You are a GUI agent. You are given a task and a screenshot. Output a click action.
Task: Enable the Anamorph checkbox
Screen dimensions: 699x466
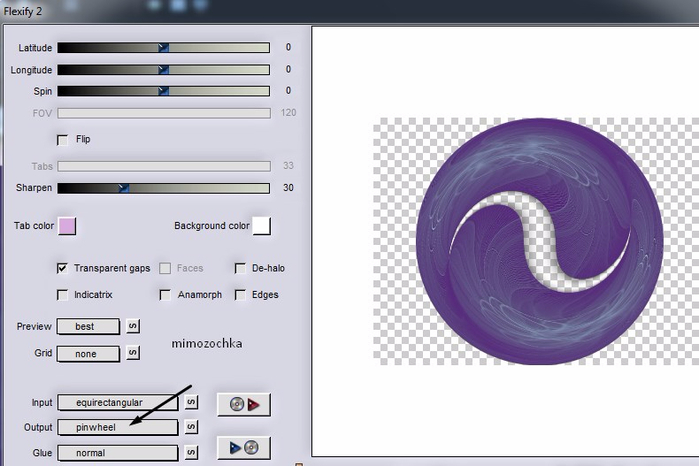click(165, 295)
